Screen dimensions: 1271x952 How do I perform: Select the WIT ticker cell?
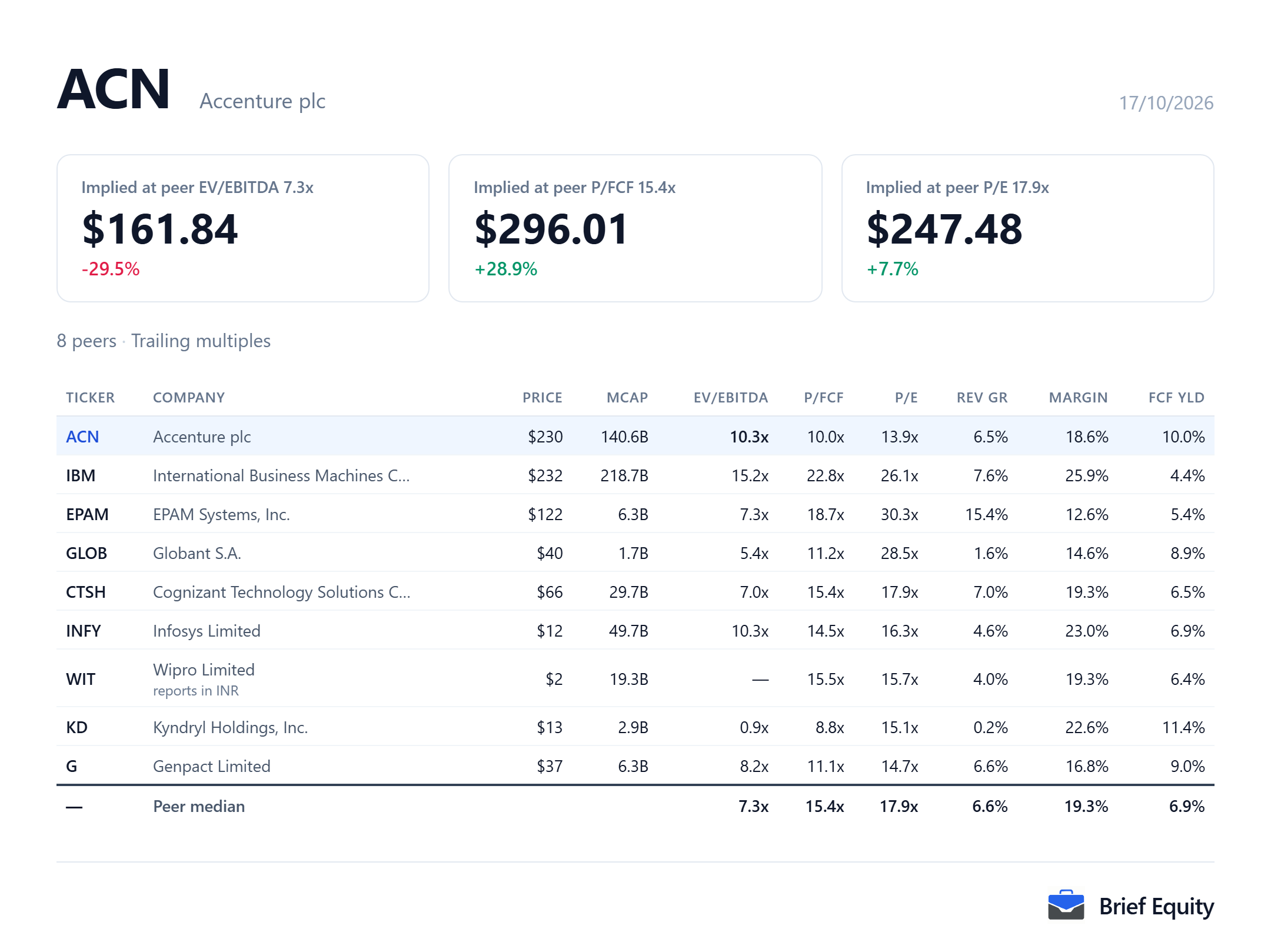coord(81,679)
